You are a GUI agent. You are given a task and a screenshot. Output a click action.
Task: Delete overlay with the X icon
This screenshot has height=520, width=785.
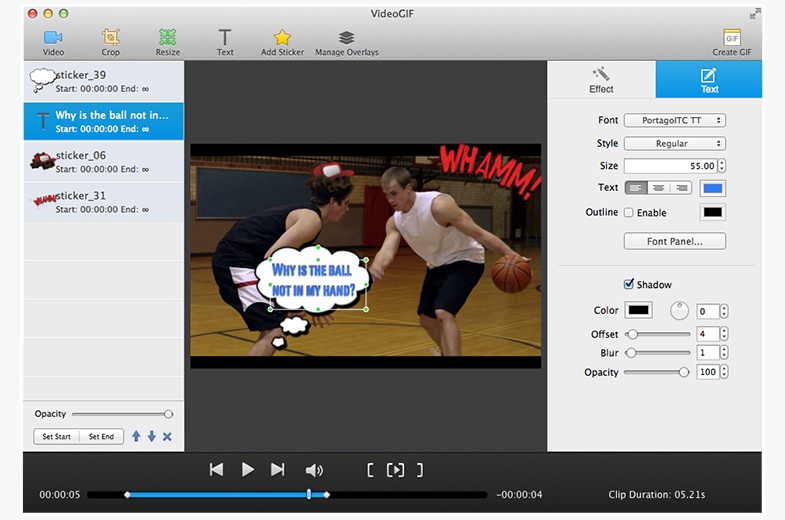pyautogui.click(x=167, y=436)
